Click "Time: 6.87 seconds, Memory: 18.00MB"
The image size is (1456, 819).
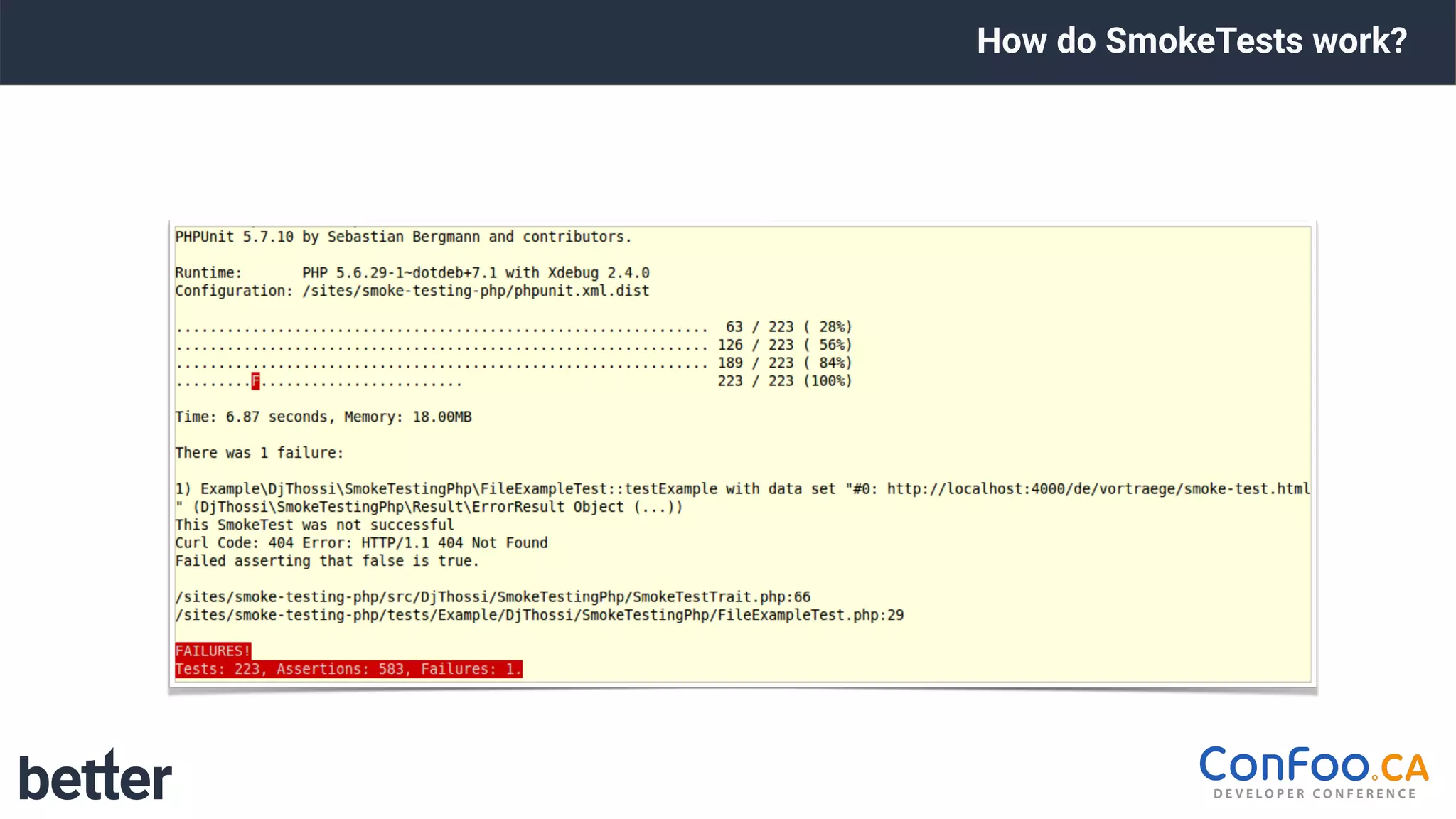pyautogui.click(x=323, y=417)
